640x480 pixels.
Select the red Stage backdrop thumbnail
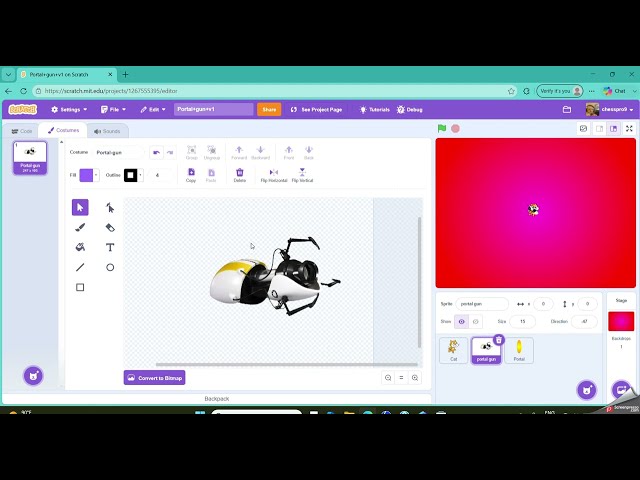[621, 321]
